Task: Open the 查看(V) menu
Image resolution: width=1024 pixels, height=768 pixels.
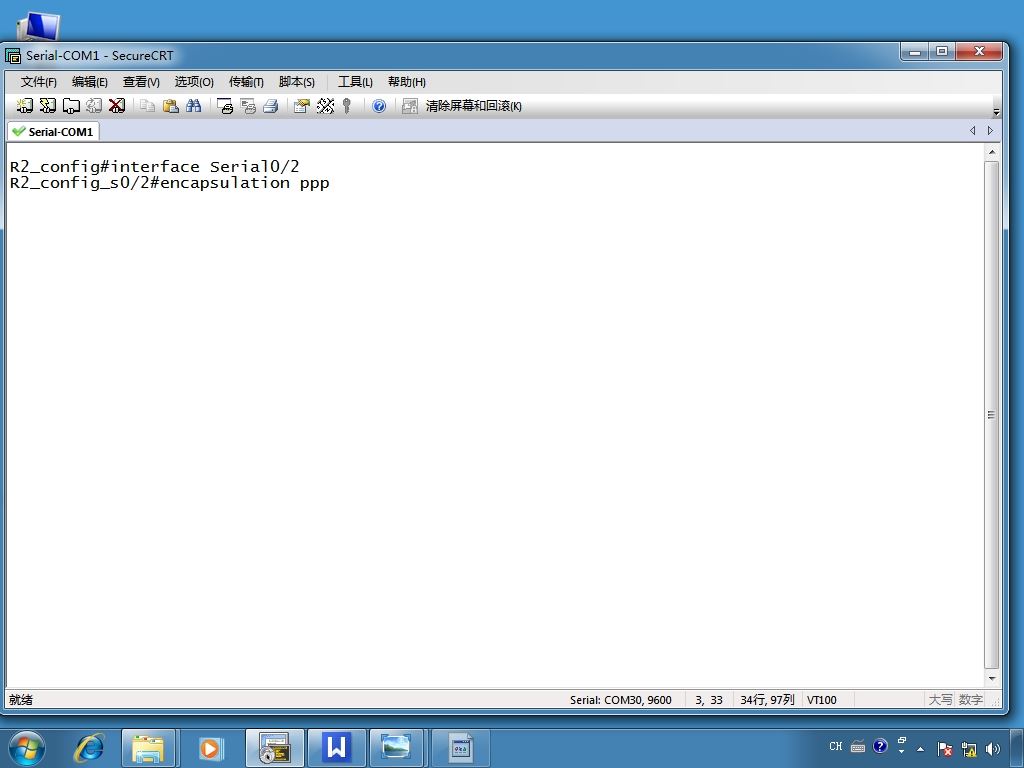Action: click(141, 82)
